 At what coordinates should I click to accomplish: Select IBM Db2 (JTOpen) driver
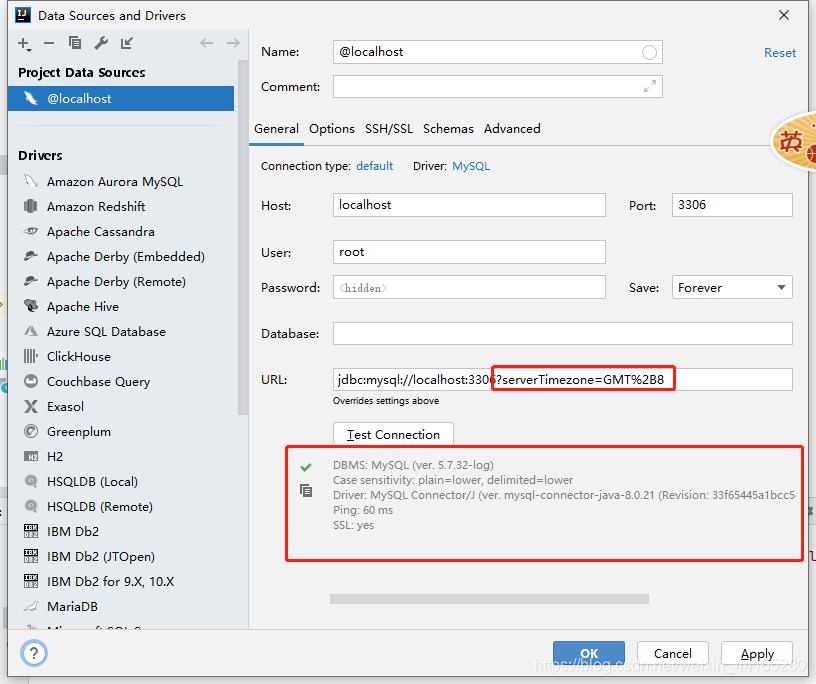pyautogui.click(x=100, y=556)
